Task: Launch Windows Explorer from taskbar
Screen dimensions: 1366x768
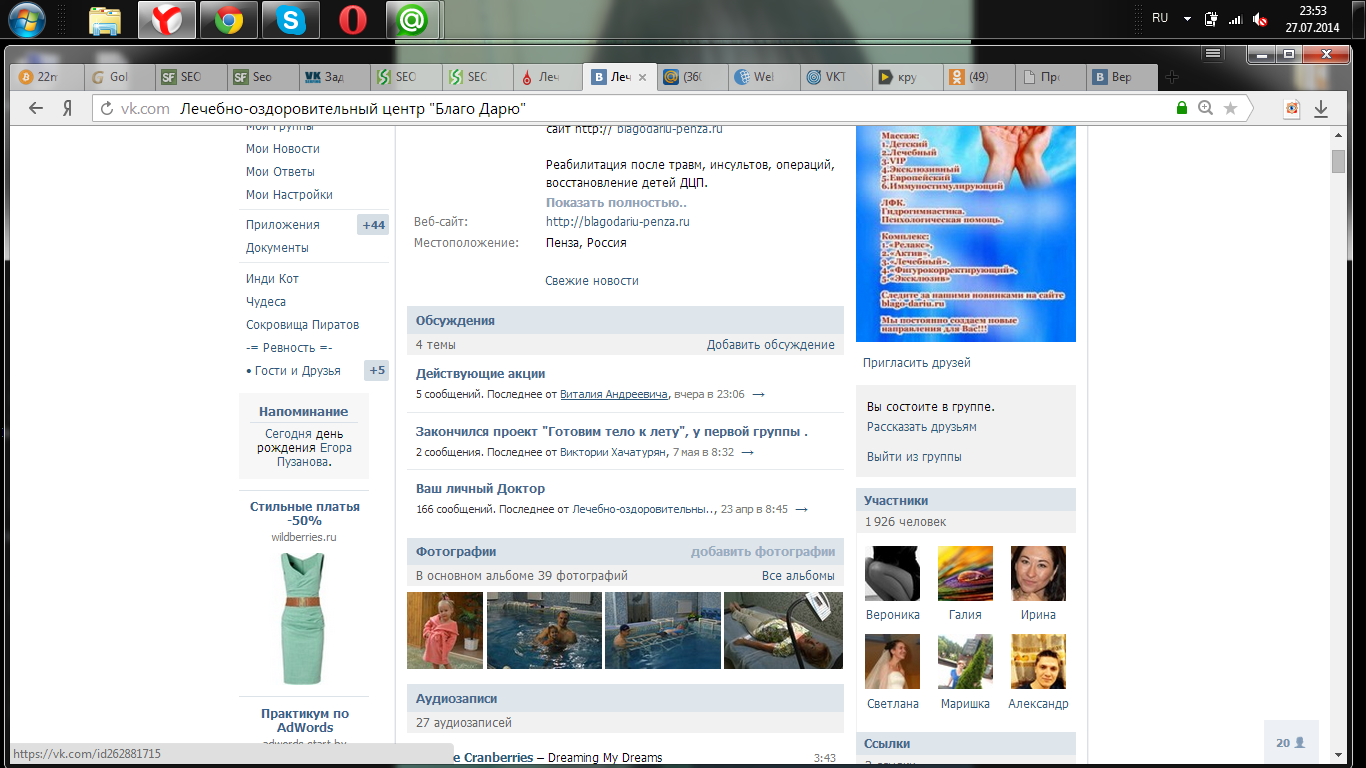Action: point(105,20)
